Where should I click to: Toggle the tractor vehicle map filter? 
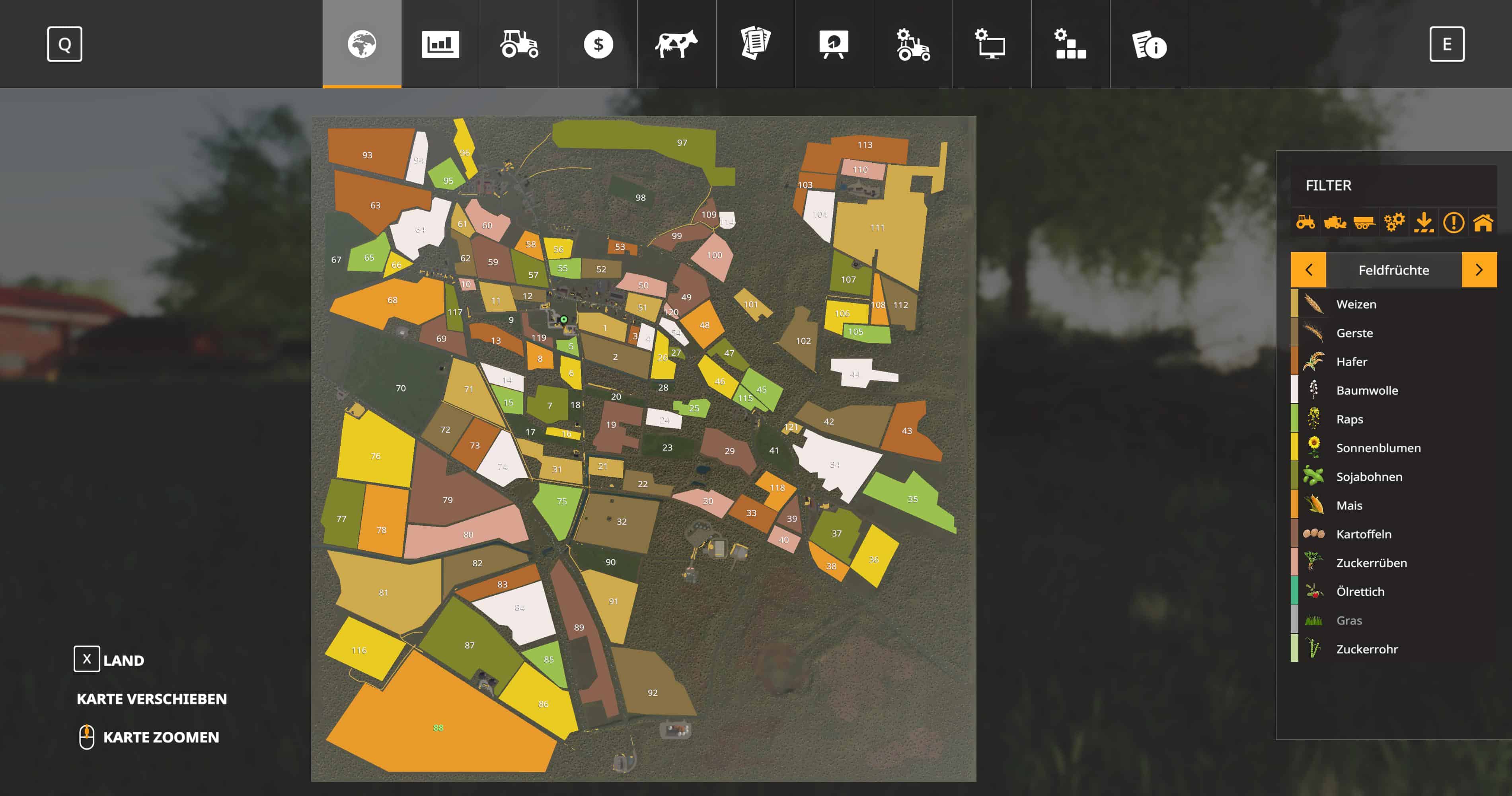point(1305,222)
